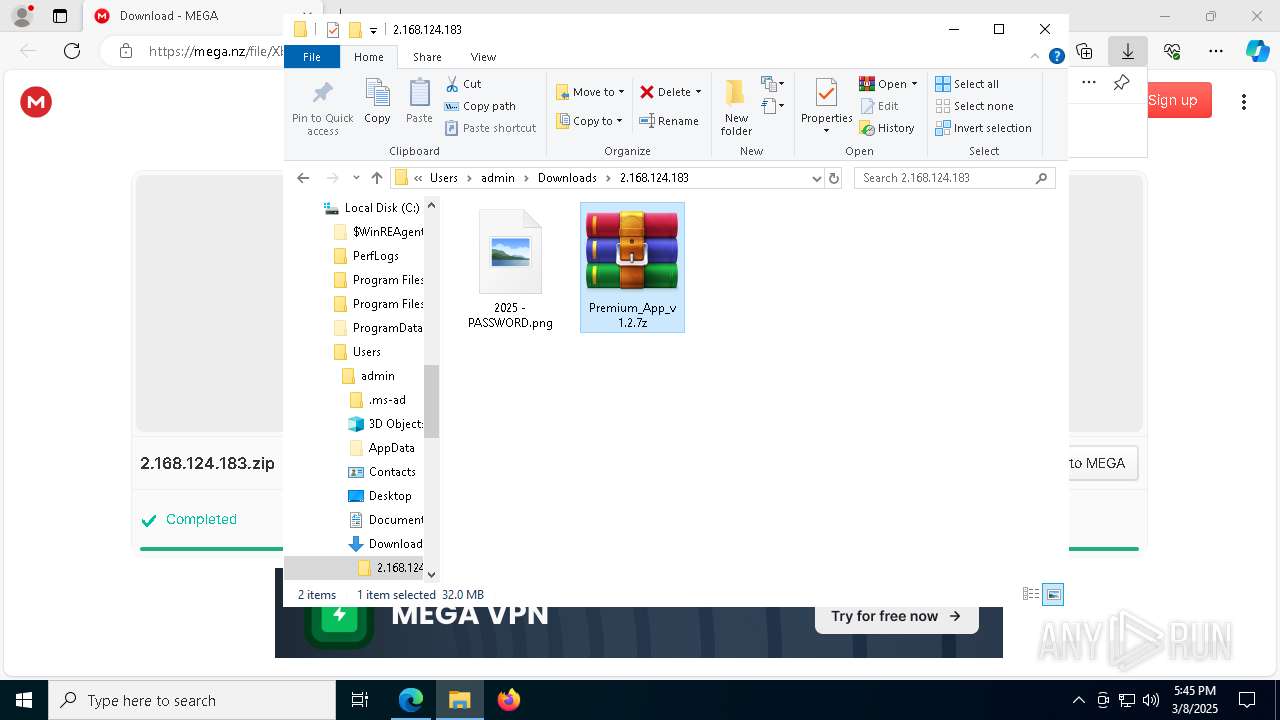Create a New folder
The width and height of the screenshot is (1280, 720).
click(x=736, y=108)
